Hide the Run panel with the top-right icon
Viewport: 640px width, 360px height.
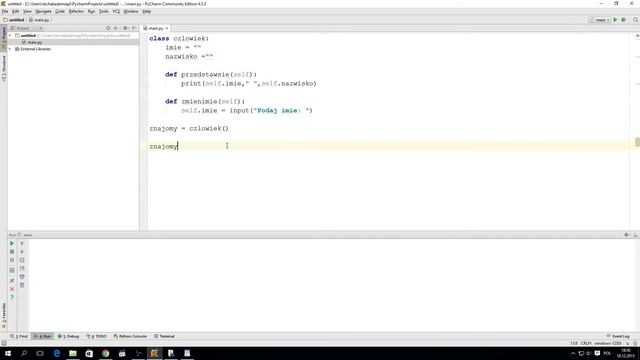coord(636,235)
